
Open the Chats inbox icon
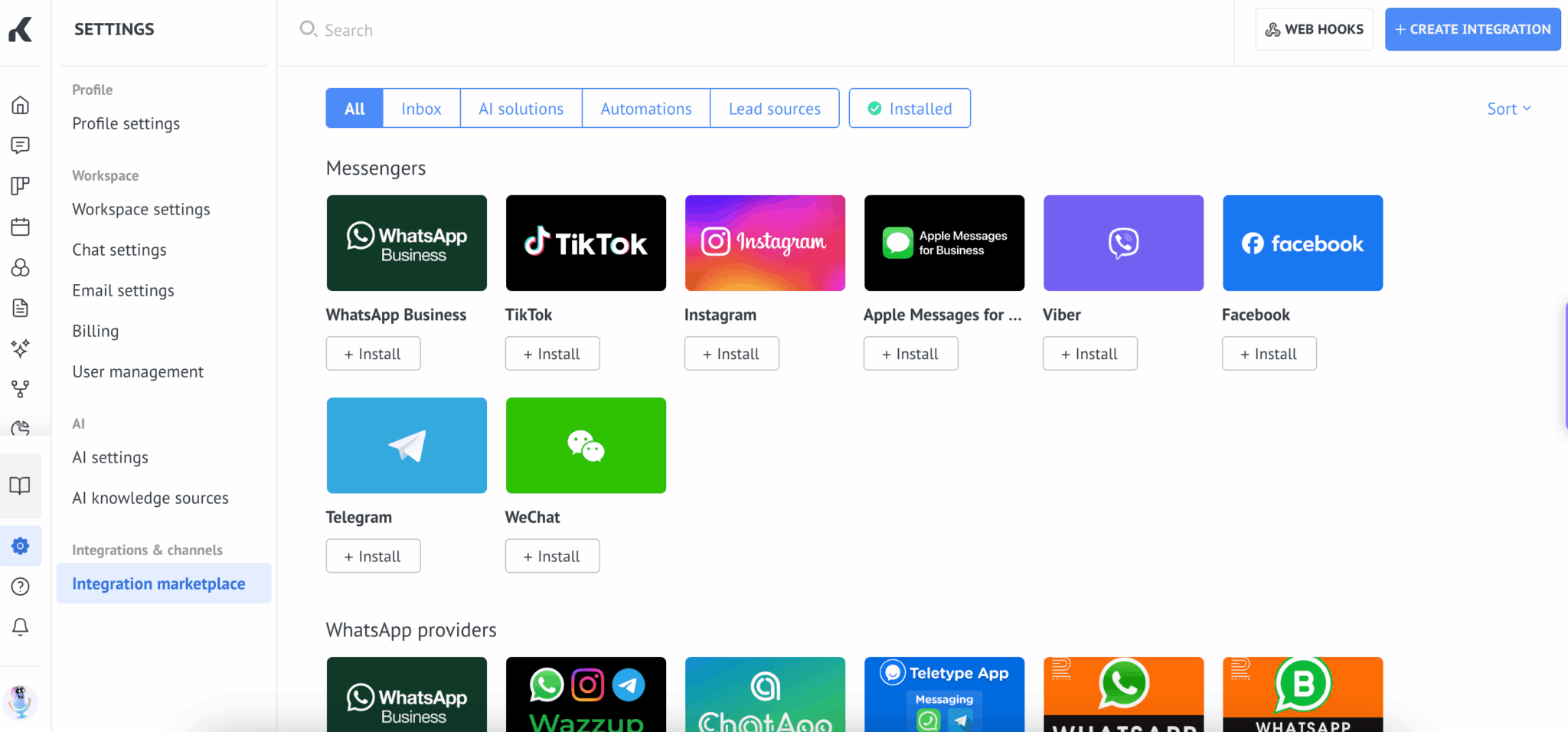click(21, 145)
